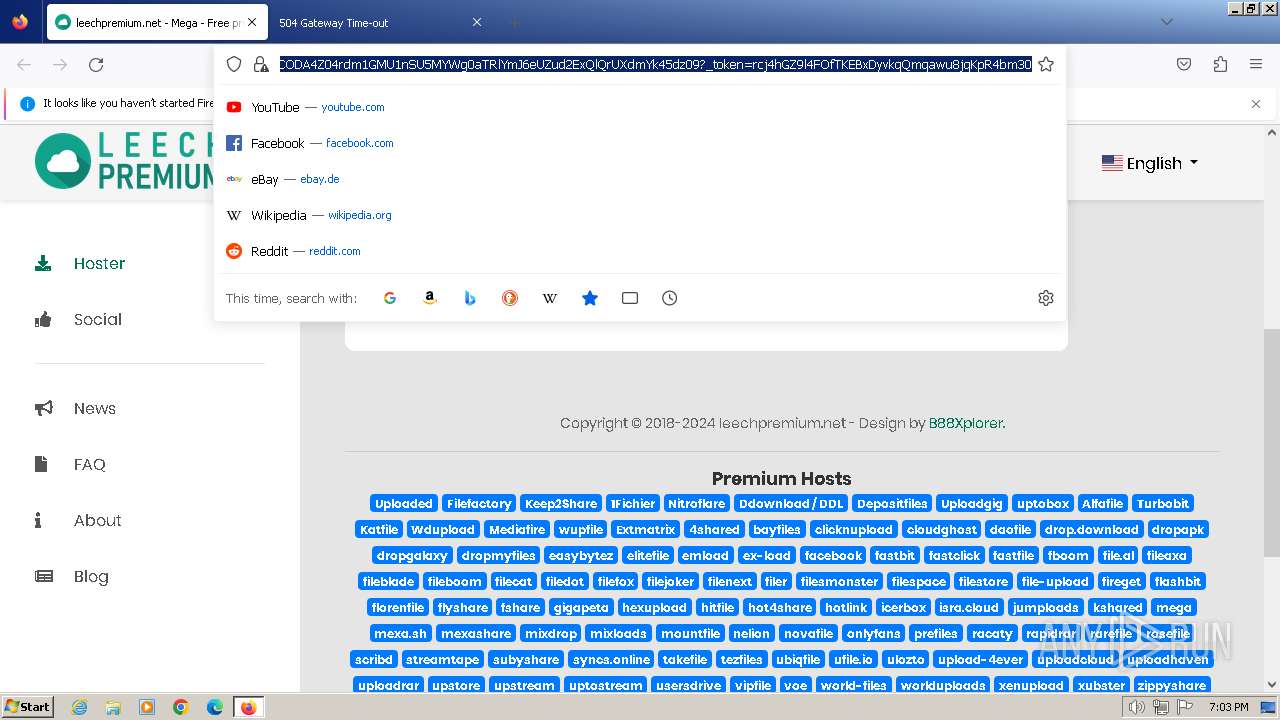Search in History this time
1280x720 pixels.
coord(670,298)
